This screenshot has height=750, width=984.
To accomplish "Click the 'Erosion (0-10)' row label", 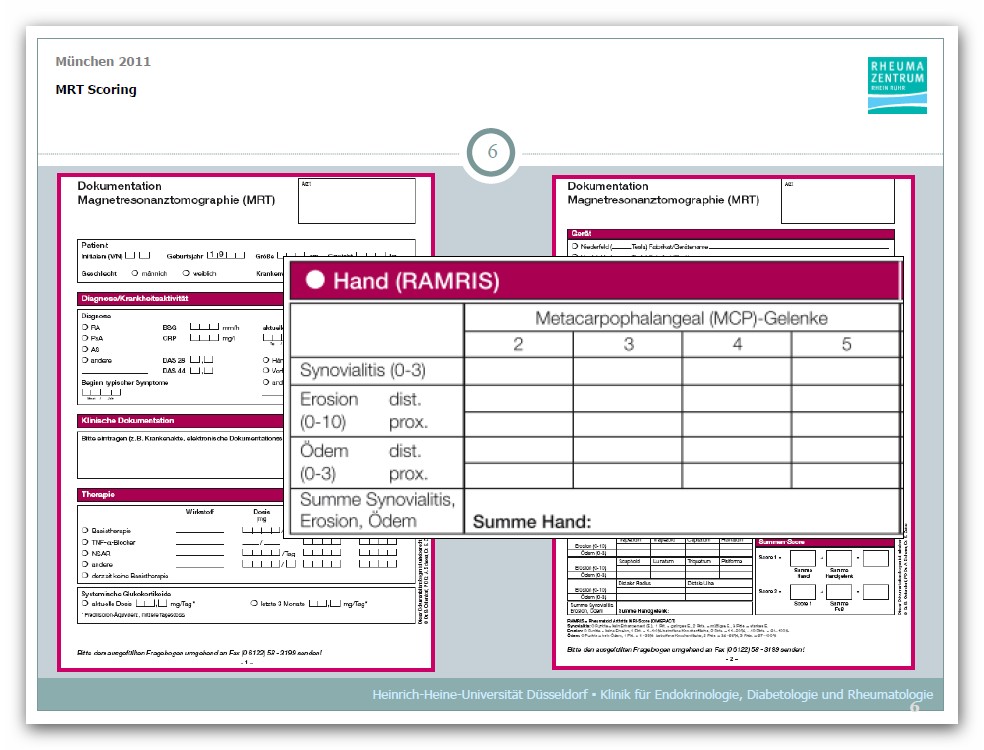I will click(329, 410).
